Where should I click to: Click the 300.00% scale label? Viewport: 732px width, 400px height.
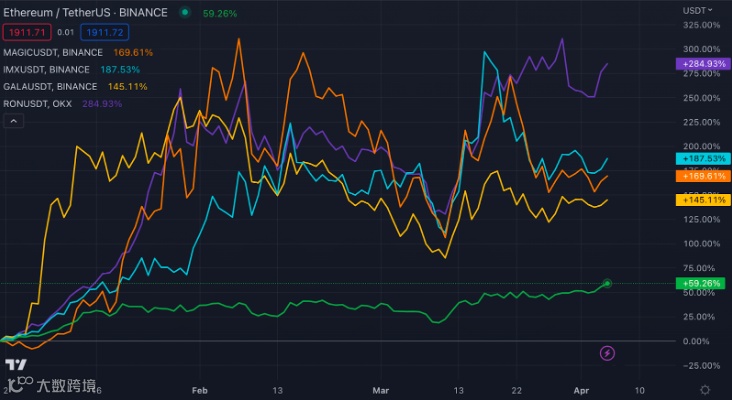pyautogui.click(x=701, y=49)
